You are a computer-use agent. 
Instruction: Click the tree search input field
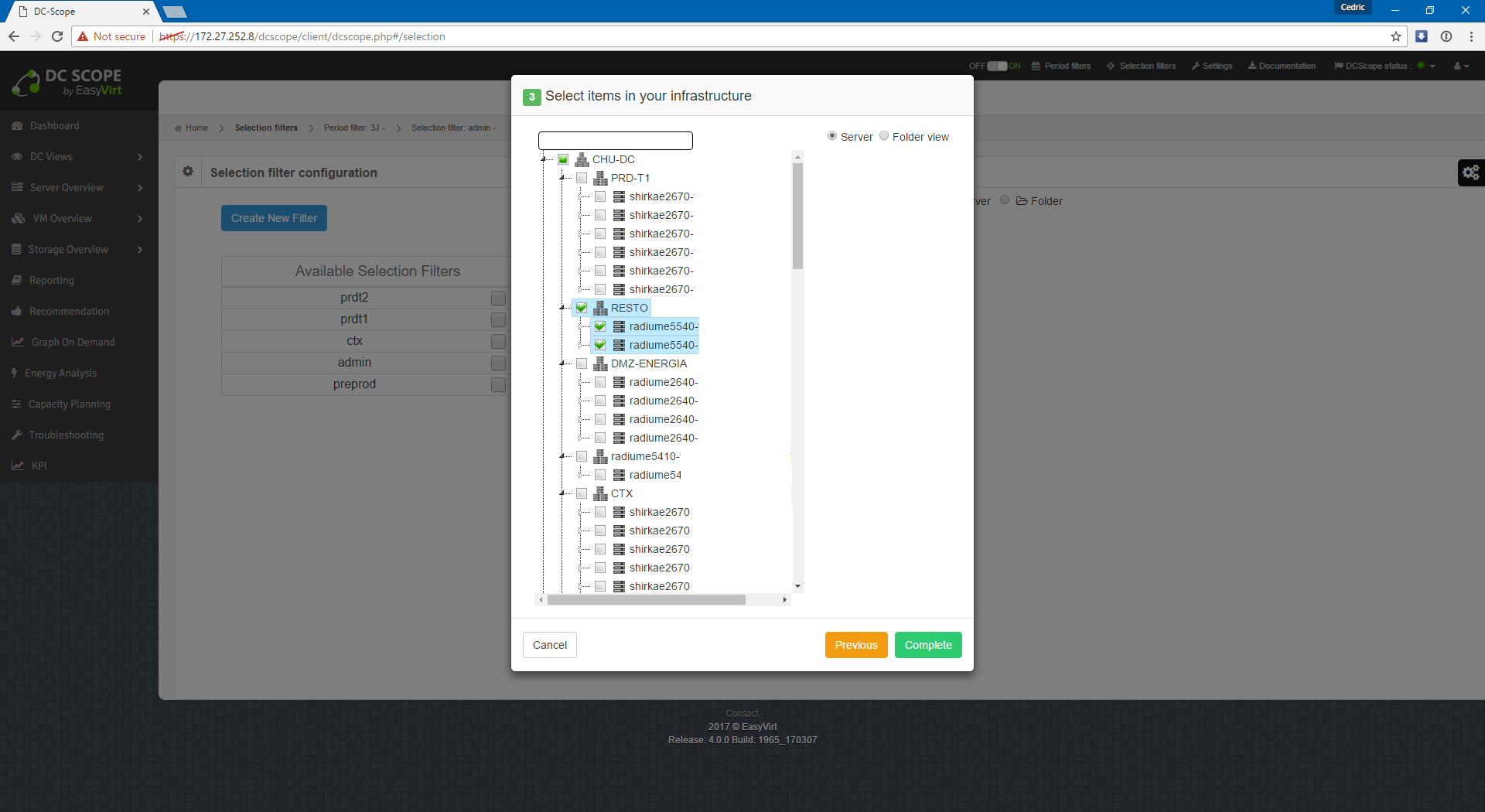(x=615, y=141)
